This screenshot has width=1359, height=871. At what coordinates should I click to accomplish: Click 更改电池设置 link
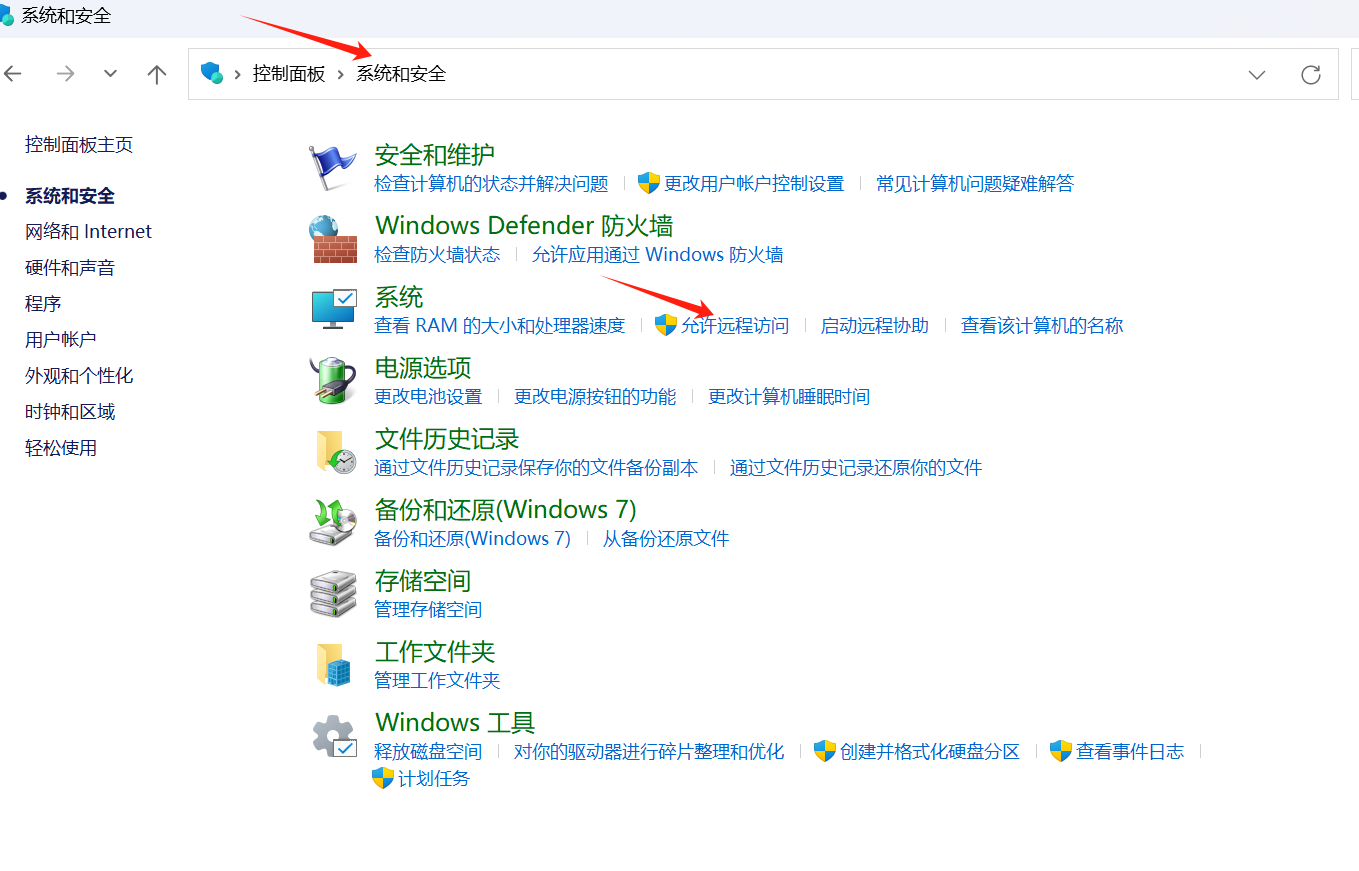click(x=428, y=397)
